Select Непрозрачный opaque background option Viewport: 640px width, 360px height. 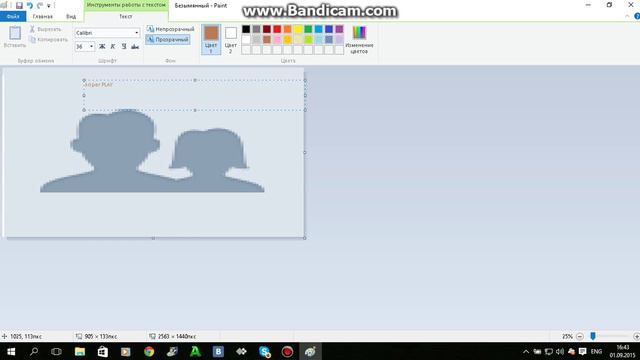171,29
